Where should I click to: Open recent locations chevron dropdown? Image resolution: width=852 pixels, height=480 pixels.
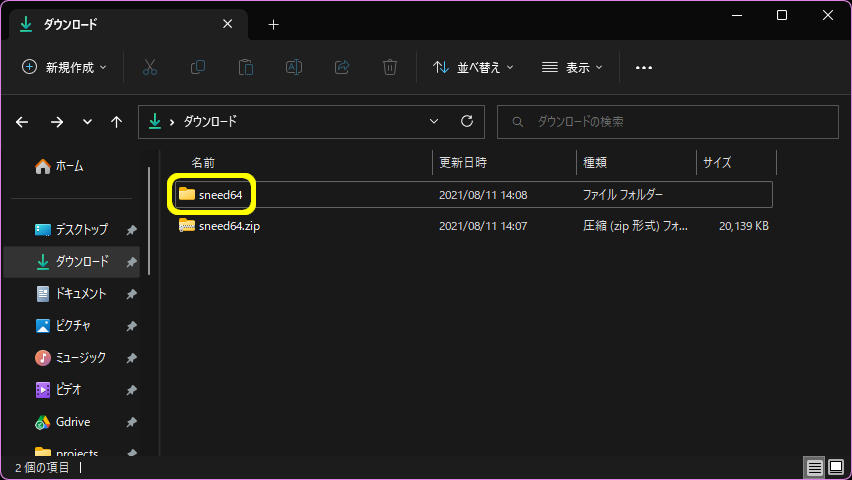click(87, 122)
